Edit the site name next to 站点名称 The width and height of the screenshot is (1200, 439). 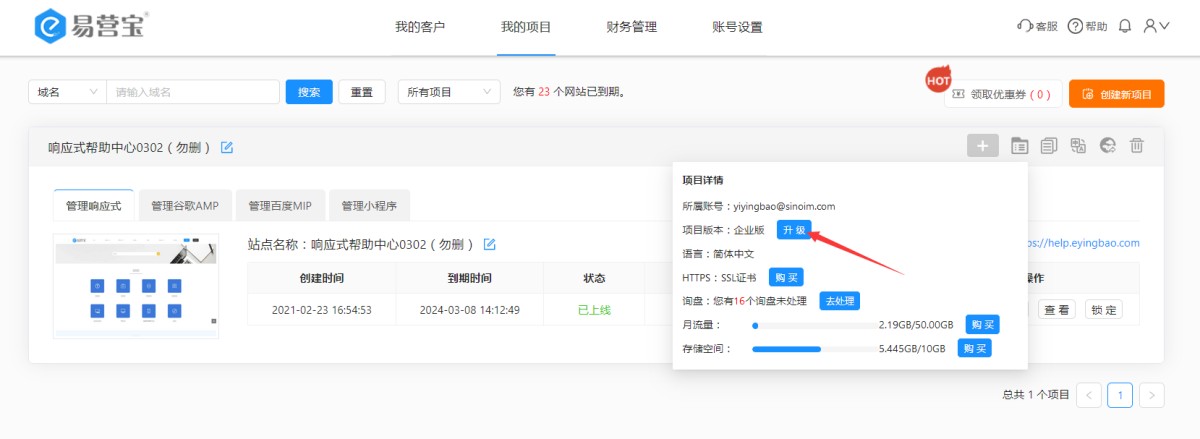coord(490,244)
